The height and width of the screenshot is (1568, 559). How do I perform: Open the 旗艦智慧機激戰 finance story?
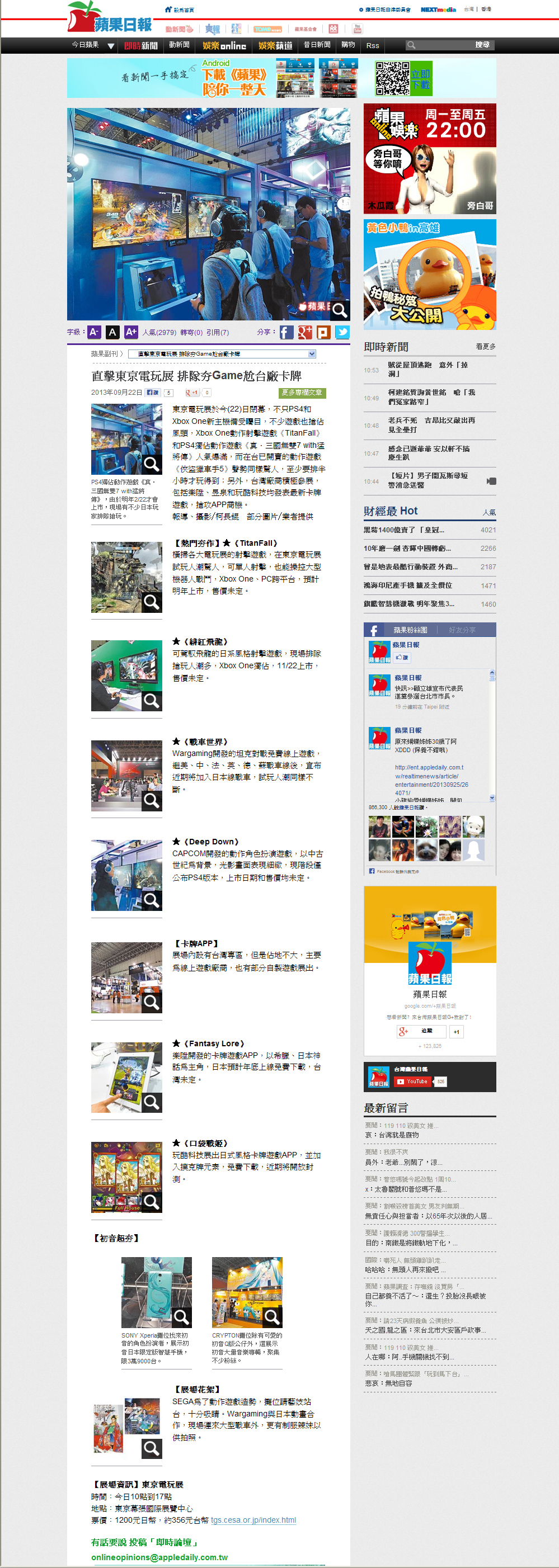(x=408, y=604)
